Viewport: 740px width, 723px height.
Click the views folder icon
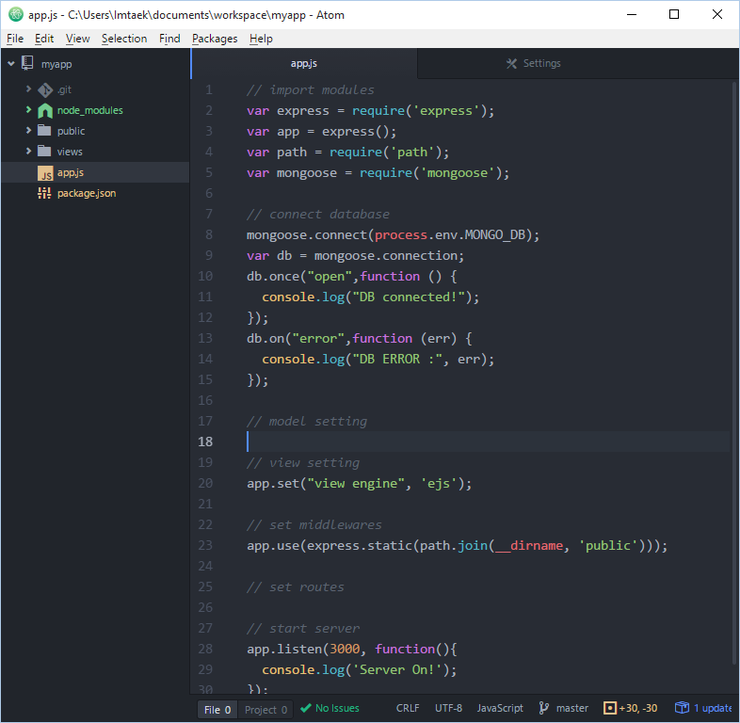tap(44, 151)
